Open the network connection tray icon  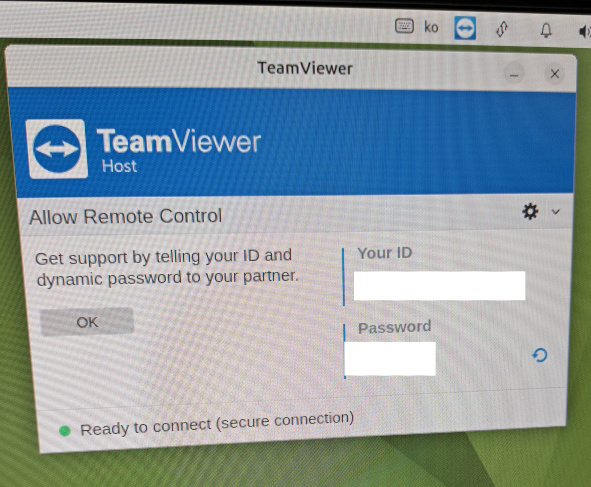pos(502,29)
